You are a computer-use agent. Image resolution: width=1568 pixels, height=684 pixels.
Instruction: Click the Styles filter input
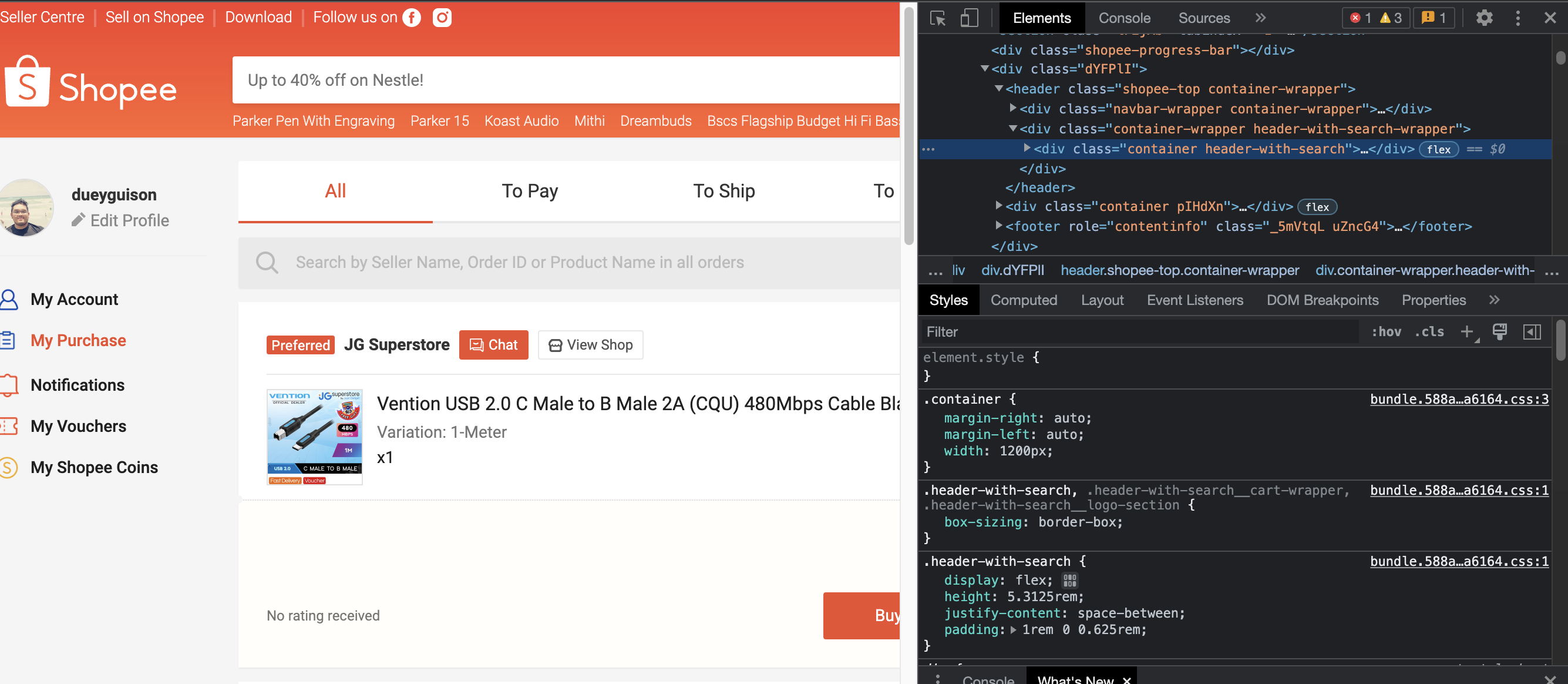pyautogui.click(x=1139, y=331)
